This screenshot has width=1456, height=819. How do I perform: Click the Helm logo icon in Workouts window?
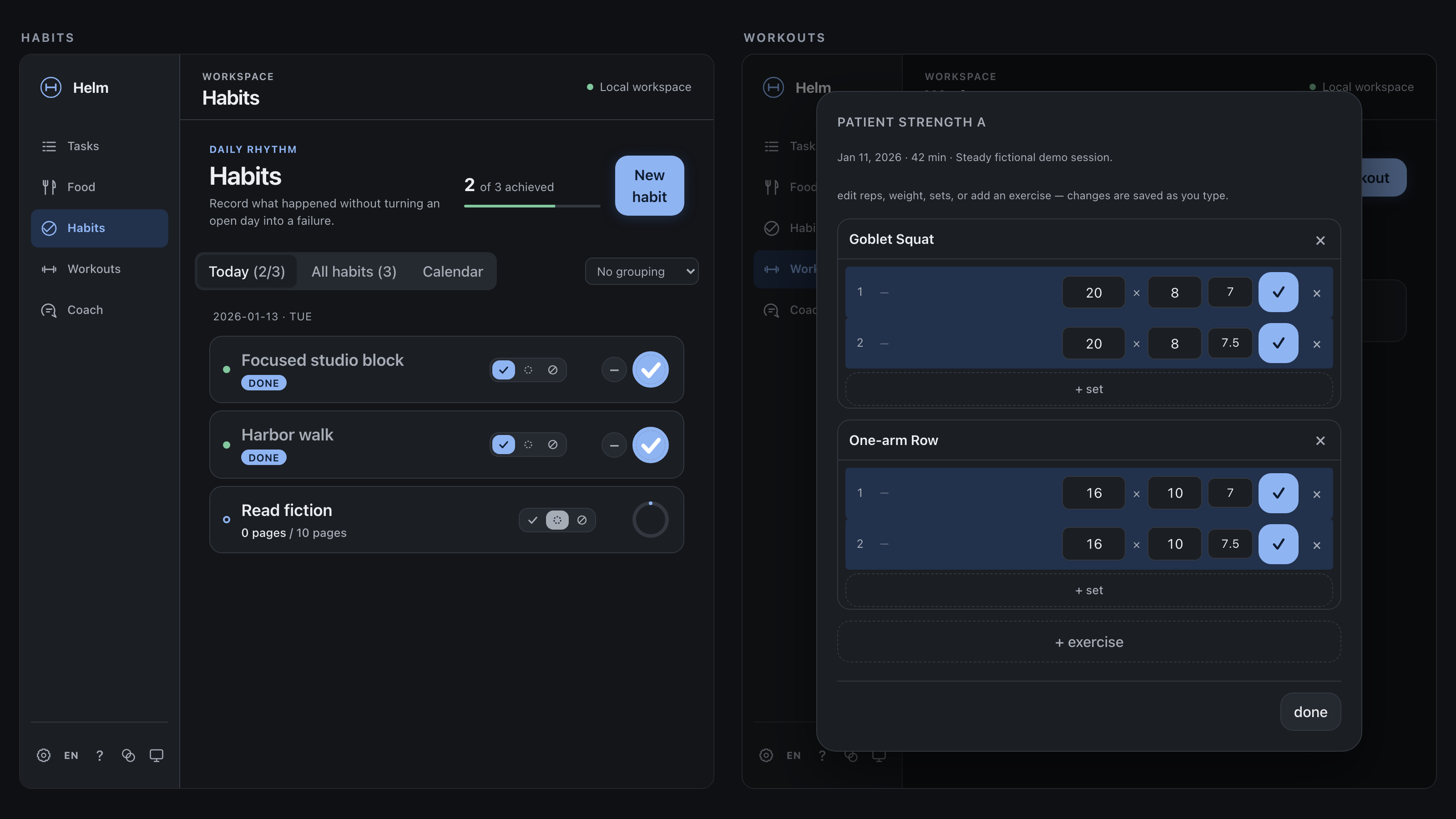pos(773,88)
